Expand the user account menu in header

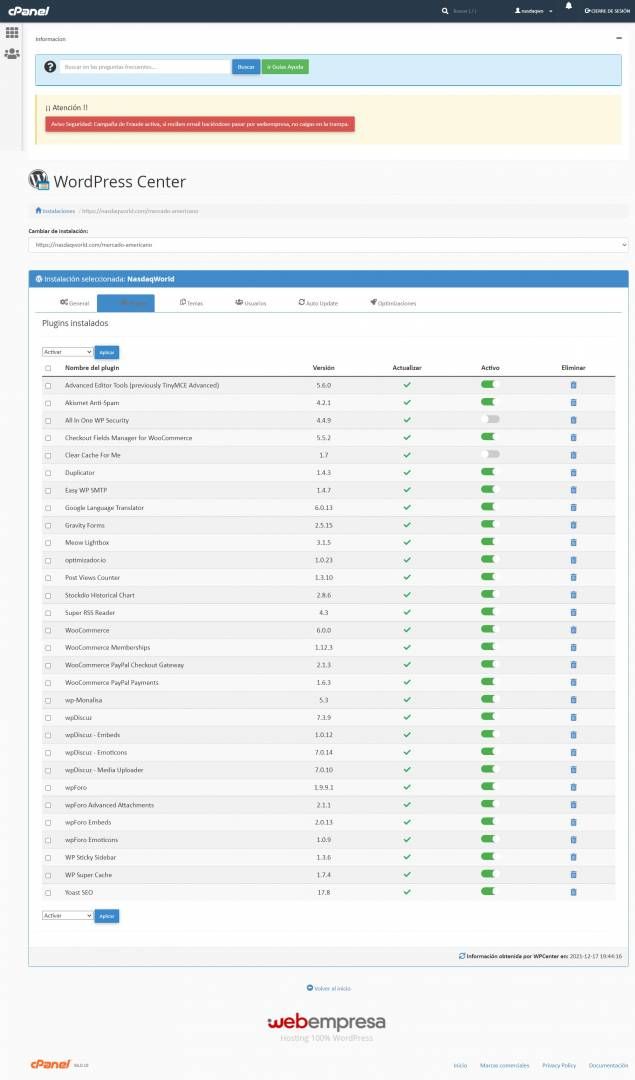[x=534, y=11]
